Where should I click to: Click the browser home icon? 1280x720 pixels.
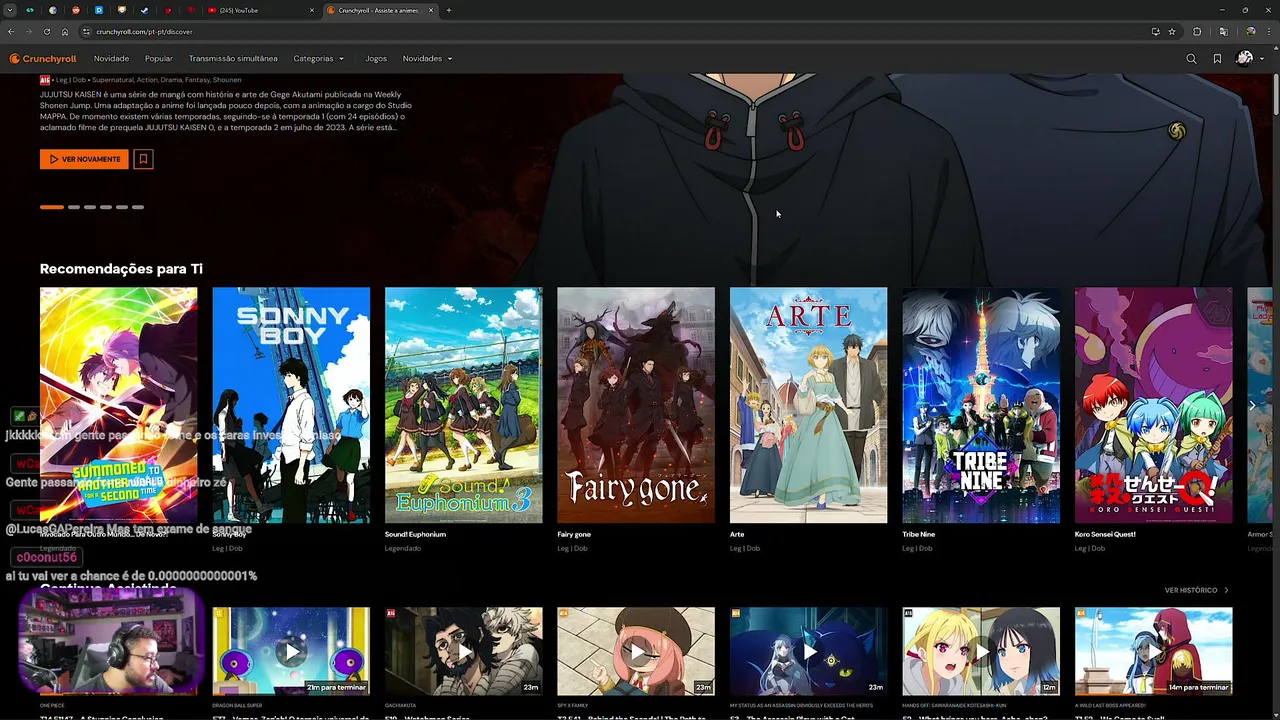[65, 32]
